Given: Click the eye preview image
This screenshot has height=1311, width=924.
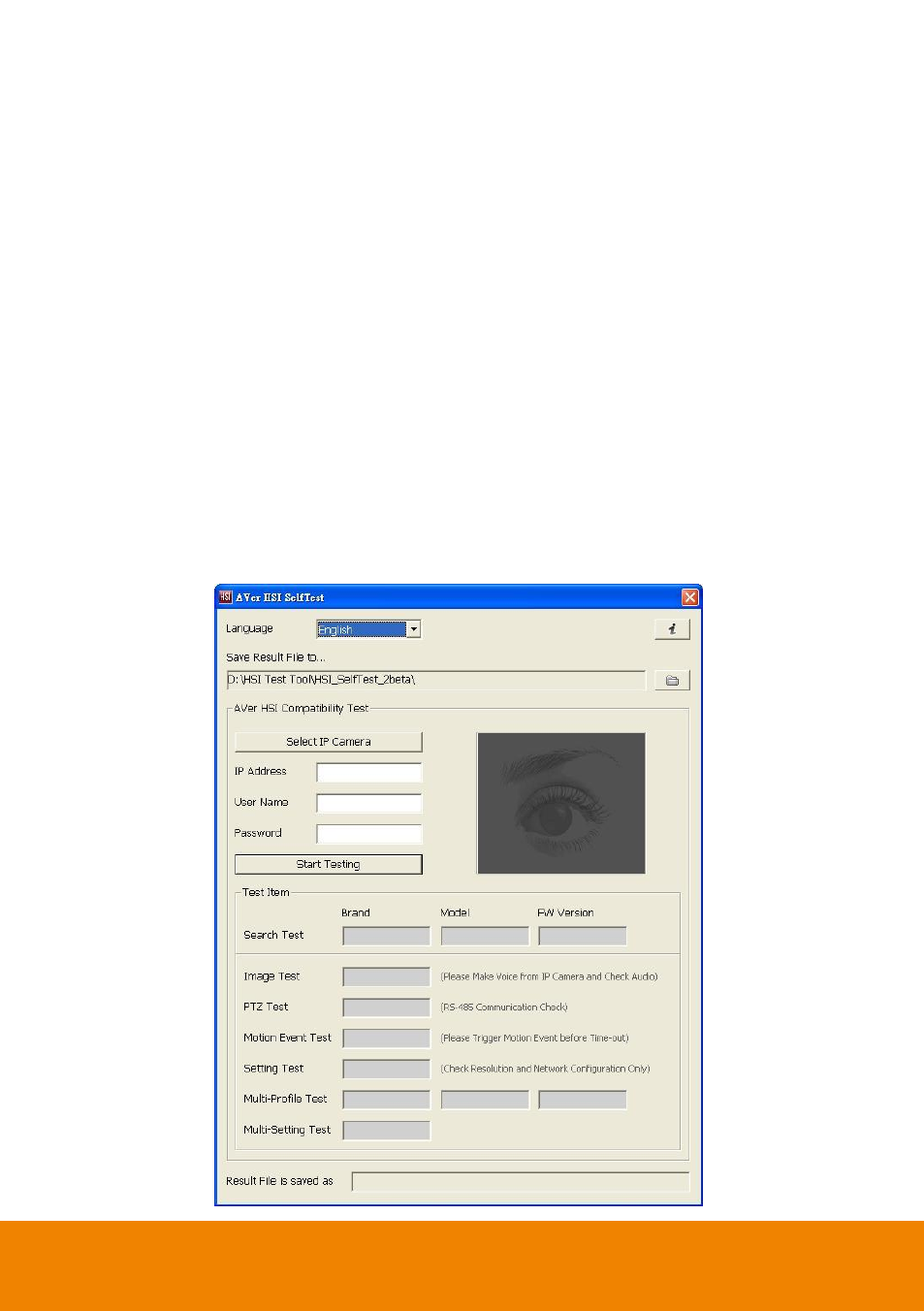Looking at the screenshot, I should pos(561,803).
